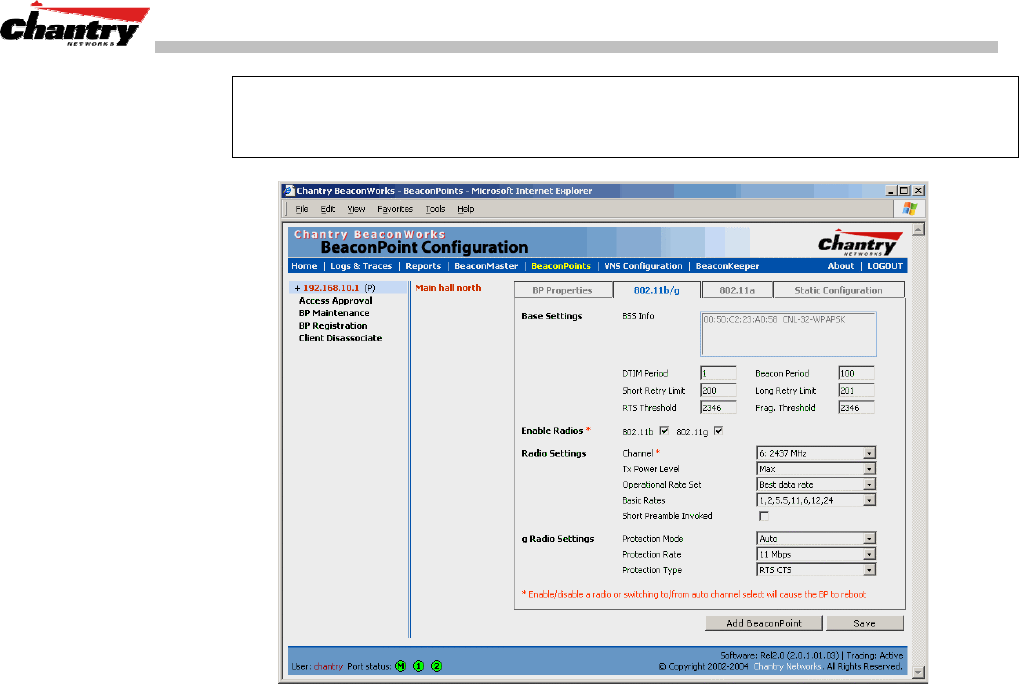Click the Windows flag logo in the menu bar
Viewport: 1019px width, 684px height.
point(909,209)
